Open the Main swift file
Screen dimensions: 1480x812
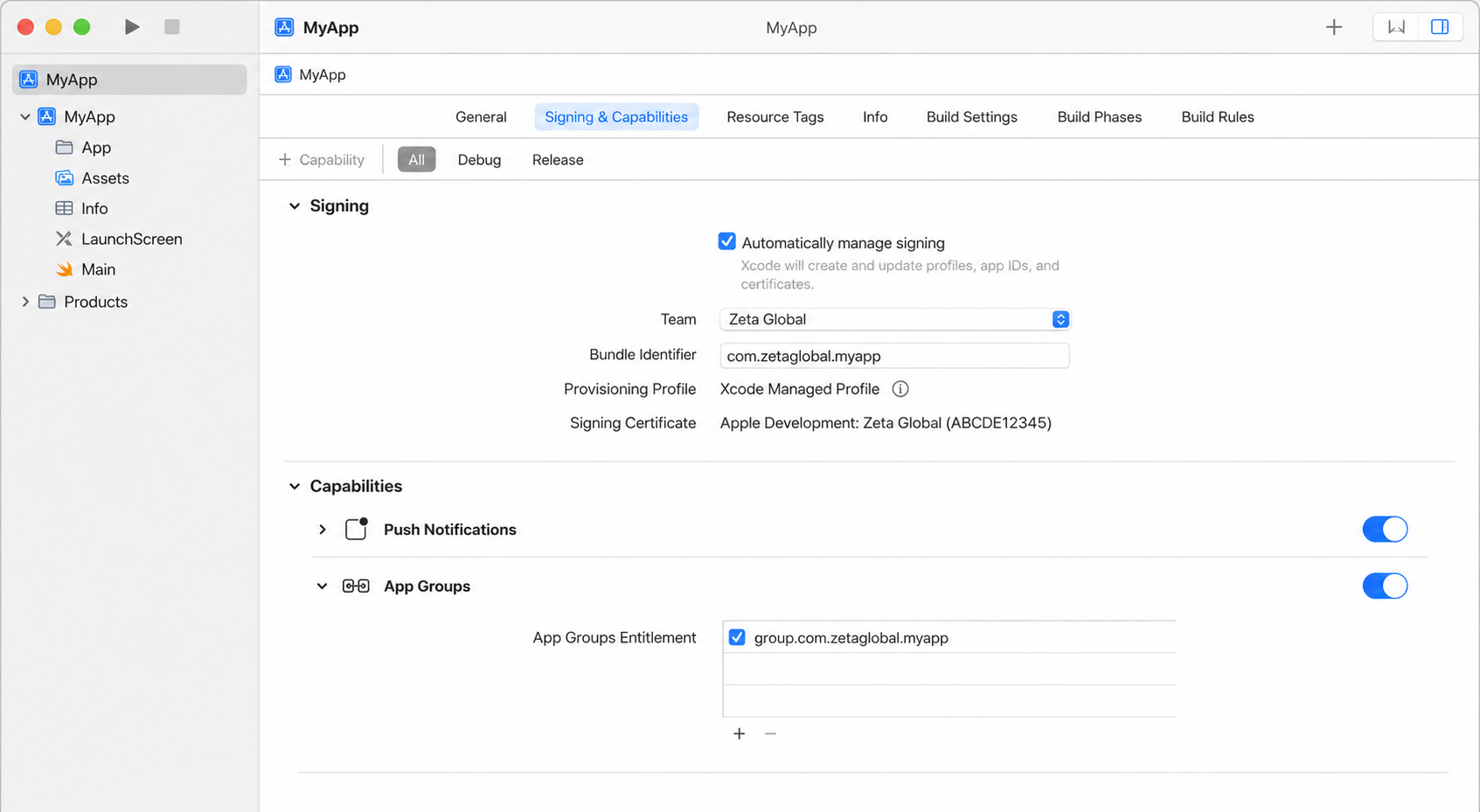click(x=86, y=269)
